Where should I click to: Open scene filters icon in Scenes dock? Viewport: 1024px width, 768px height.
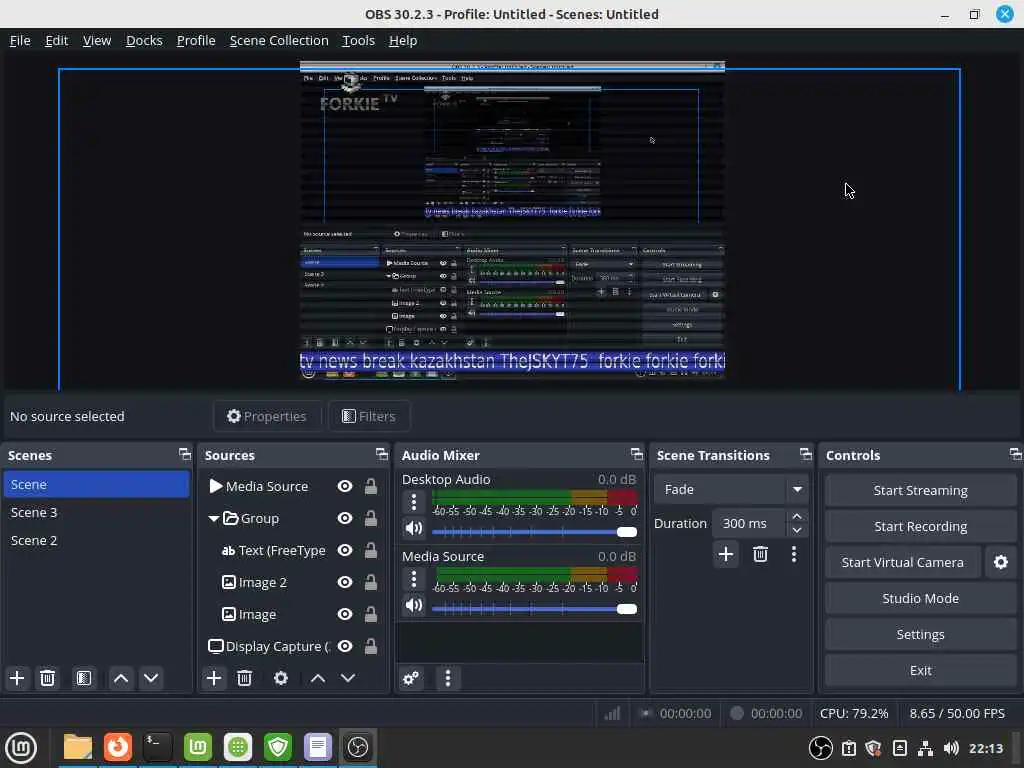pos(84,678)
